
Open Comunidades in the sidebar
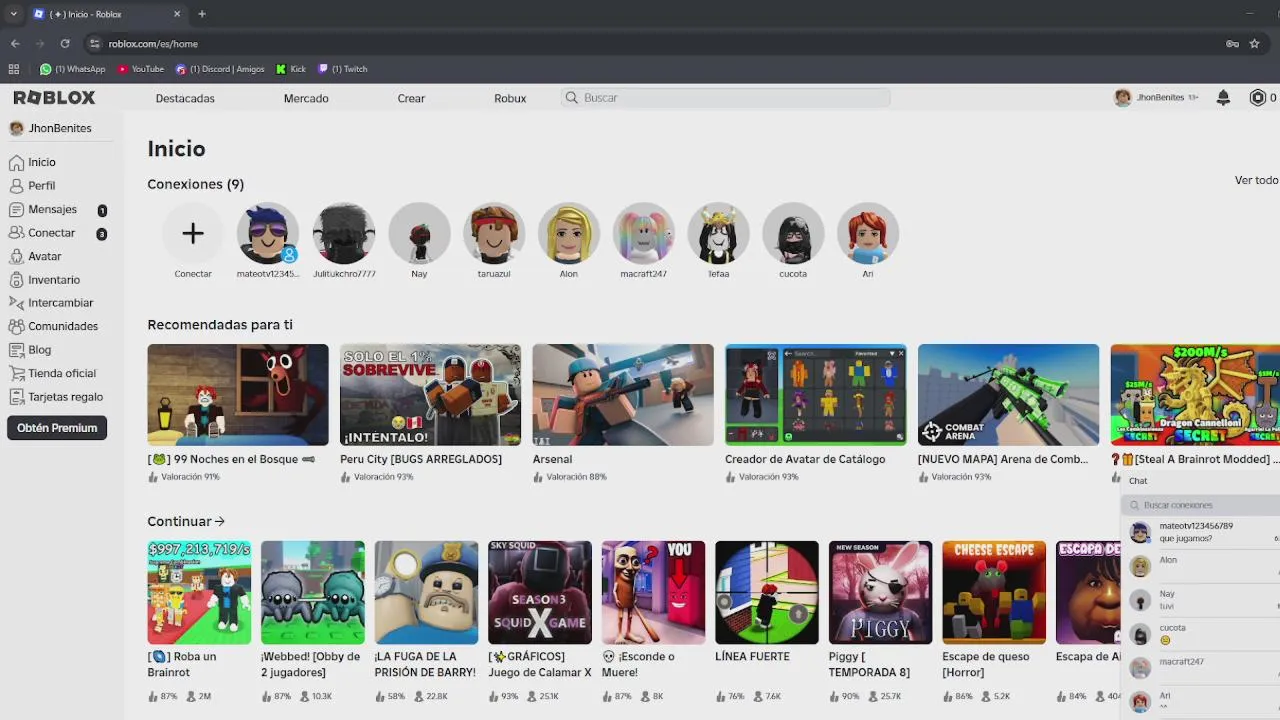pos(53,326)
